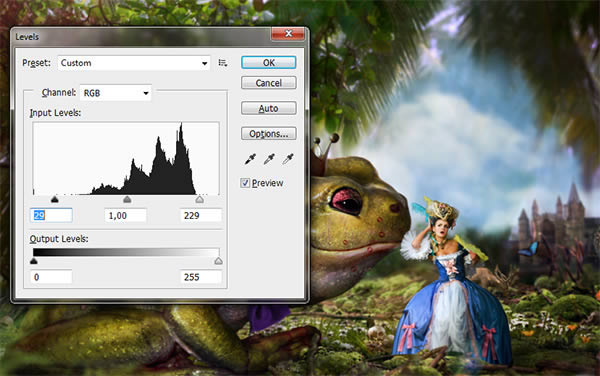
Task: Click the input highlights slider handle
Action: pyautogui.click(x=199, y=199)
